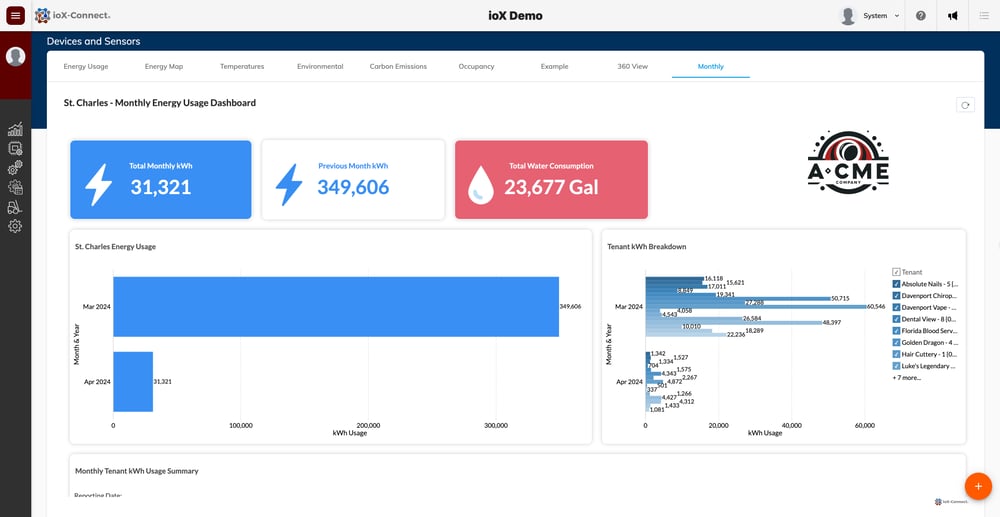Click the orange plus floating button
The height and width of the screenshot is (517, 1000).
tap(978, 486)
